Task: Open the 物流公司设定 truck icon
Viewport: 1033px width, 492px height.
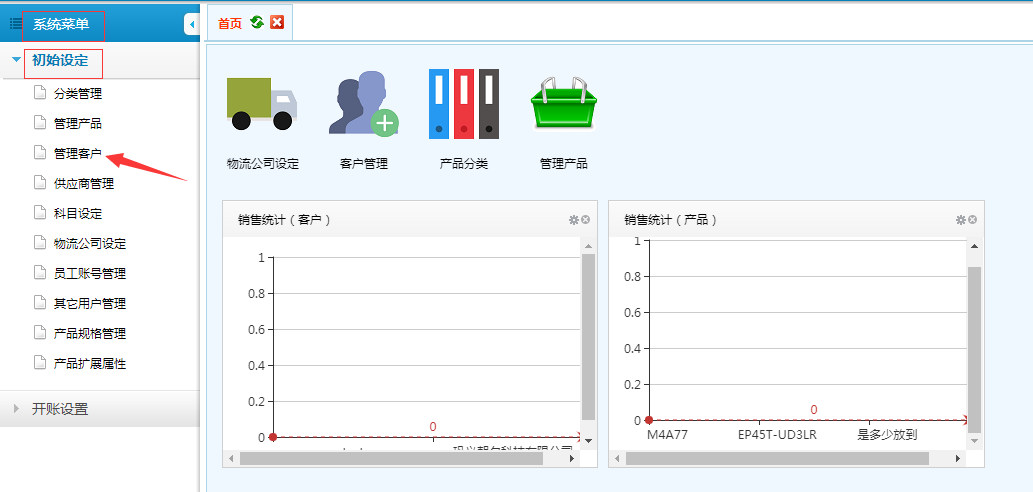Action: pyautogui.click(x=263, y=105)
